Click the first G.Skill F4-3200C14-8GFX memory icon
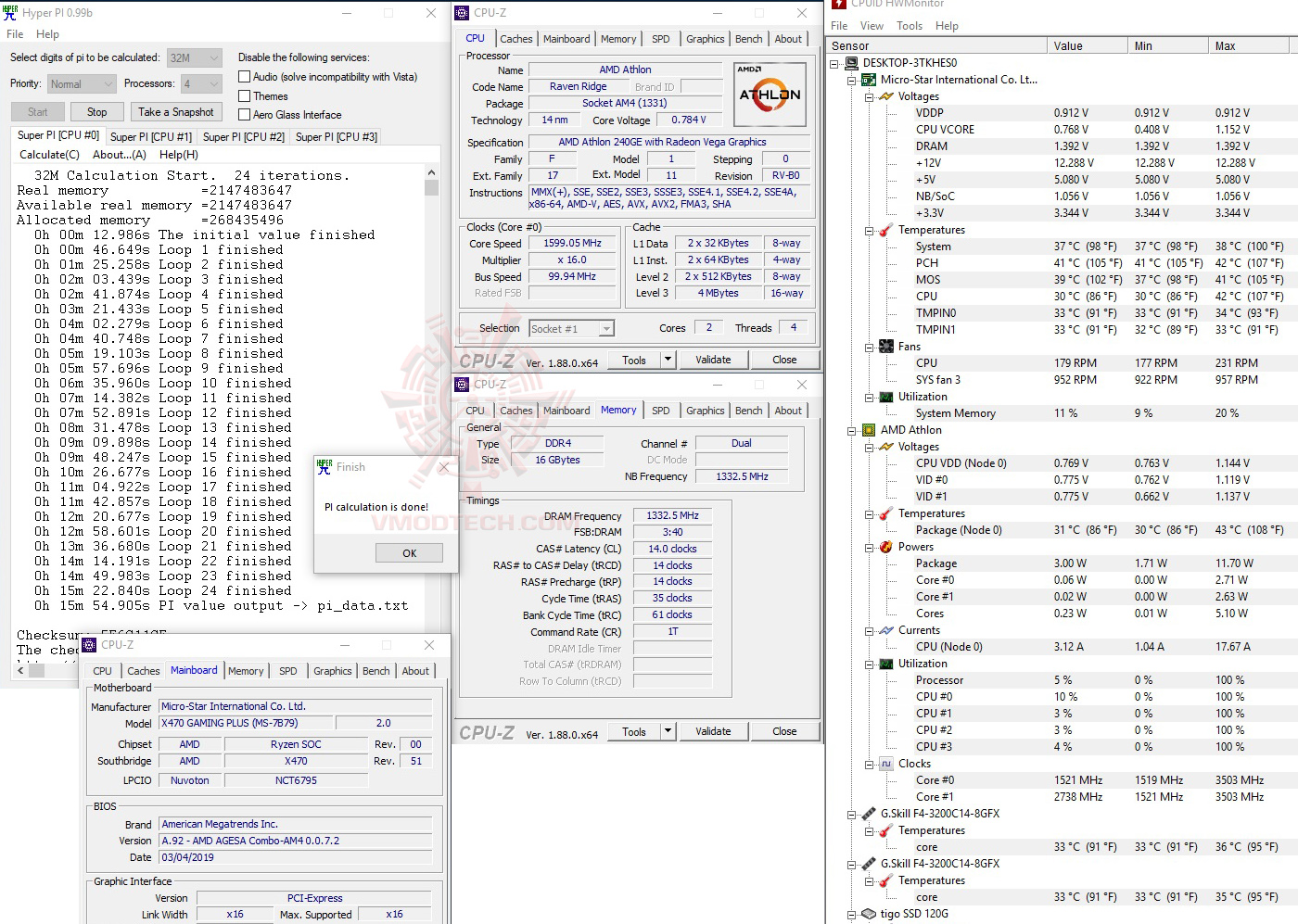The height and width of the screenshot is (924, 1298). 869,814
